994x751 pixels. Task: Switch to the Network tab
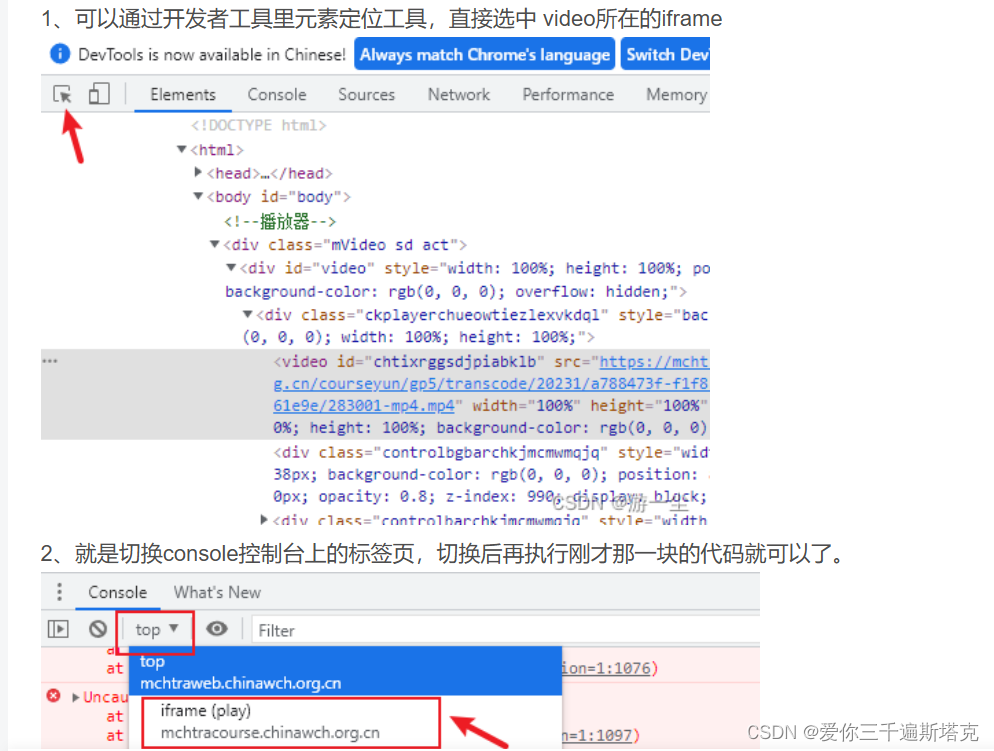click(x=458, y=93)
